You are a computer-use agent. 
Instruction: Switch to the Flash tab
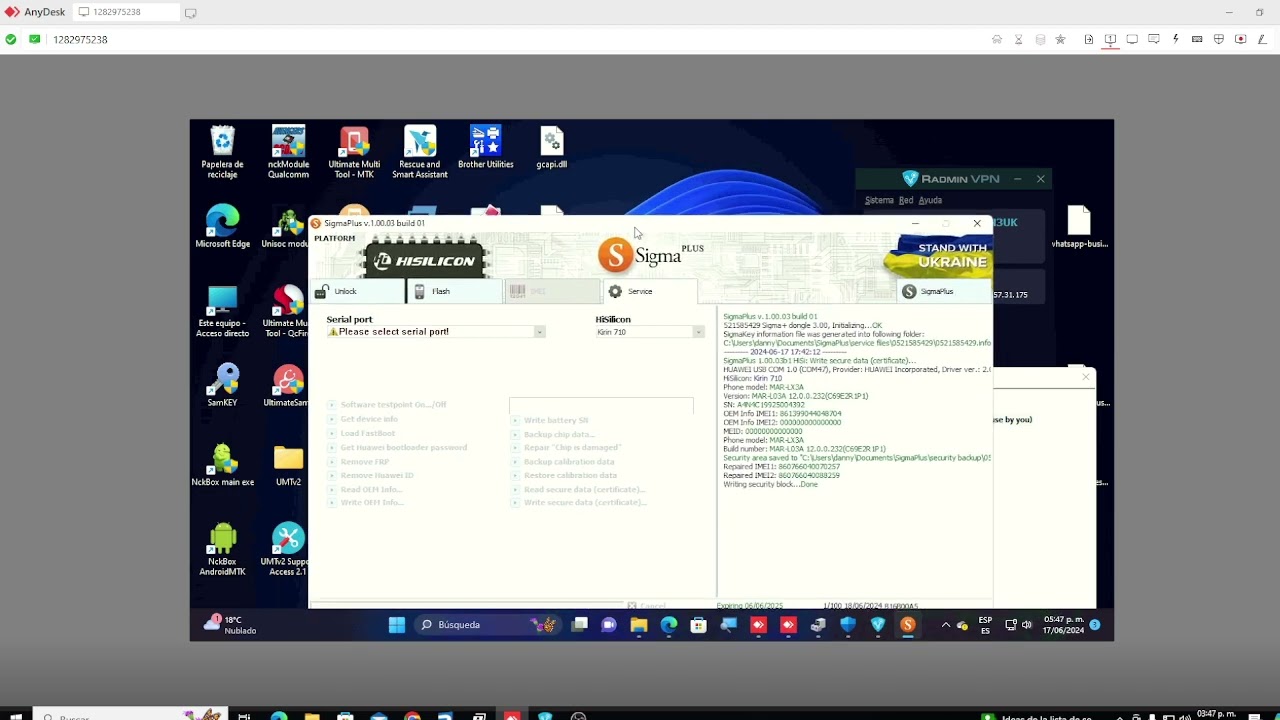tap(440, 291)
